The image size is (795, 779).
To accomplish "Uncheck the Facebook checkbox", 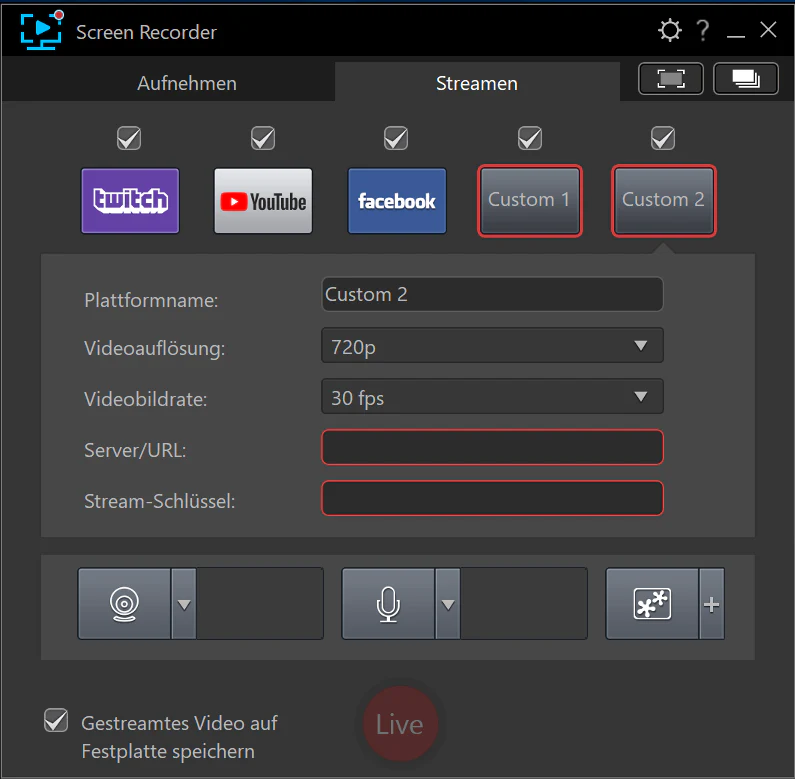I will point(396,138).
